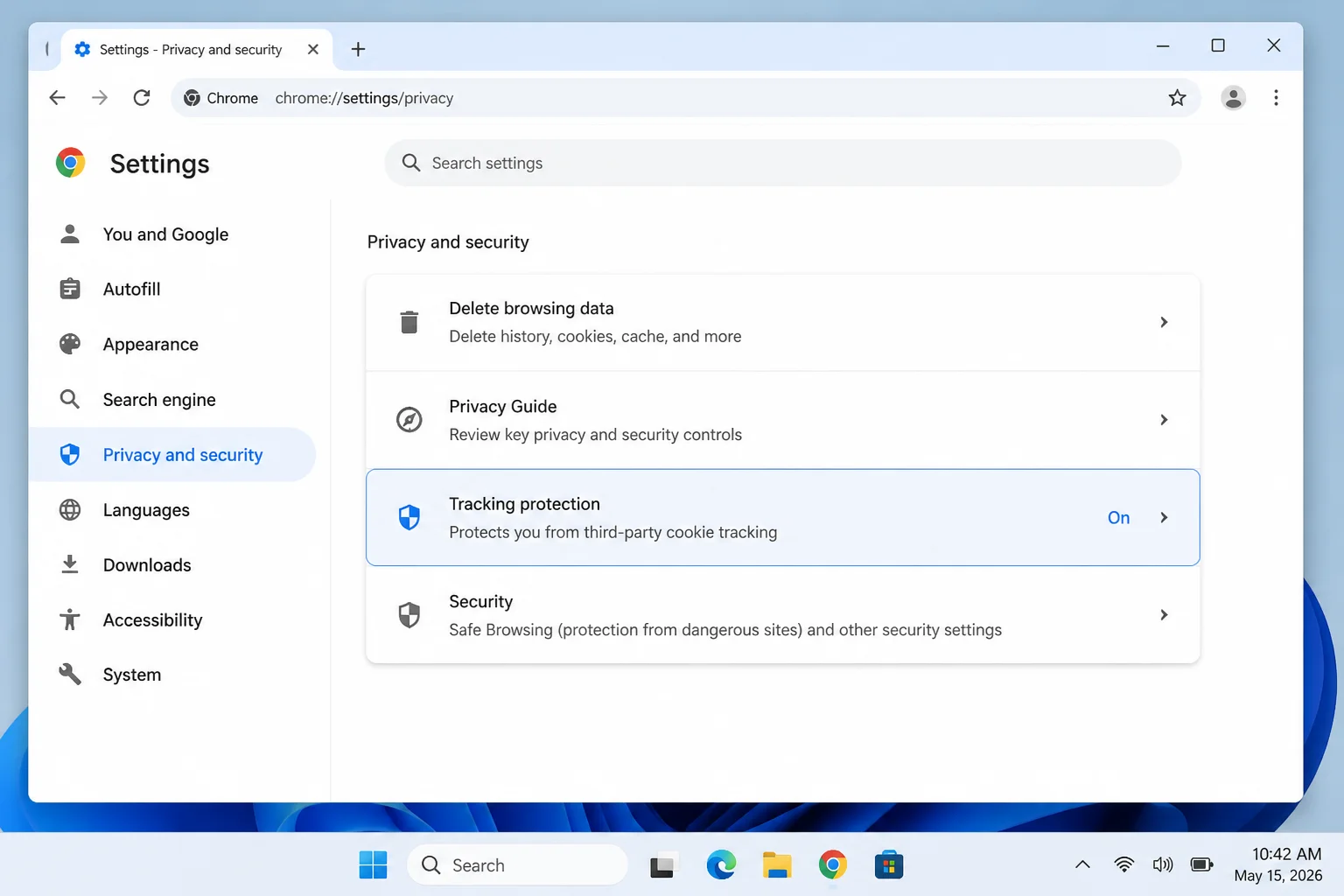Click the Search settings field
Viewport: 1344px width, 896px height.
782,163
